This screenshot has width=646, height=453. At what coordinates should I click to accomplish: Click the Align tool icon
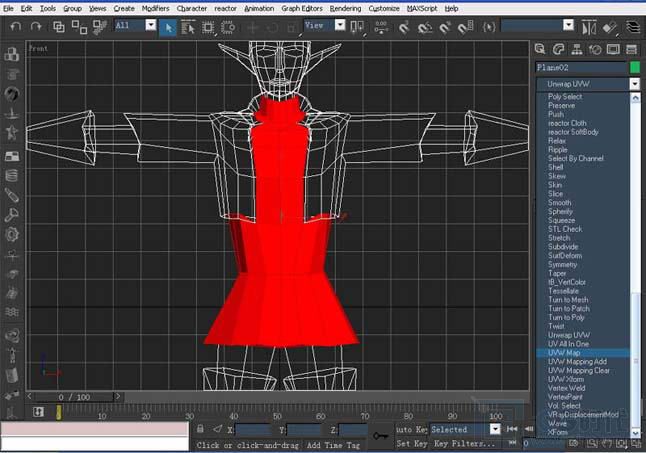click(609, 28)
